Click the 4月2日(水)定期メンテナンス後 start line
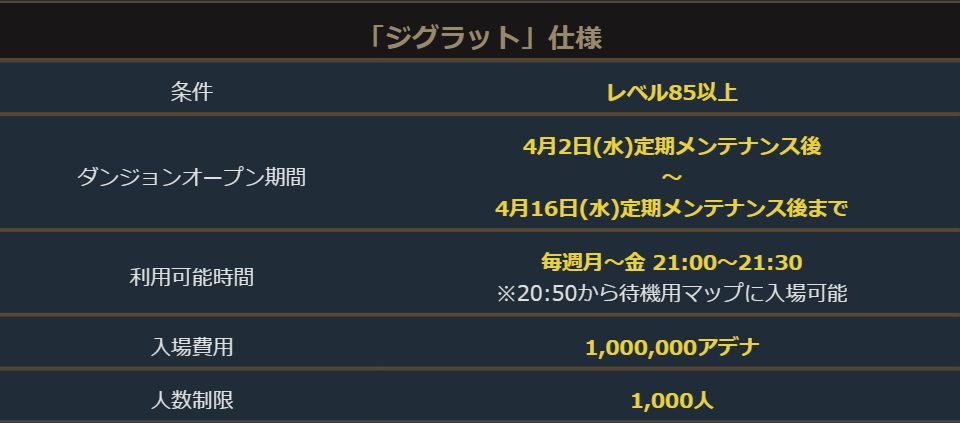This screenshot has height=423, width=960. [x=672, y=146]
